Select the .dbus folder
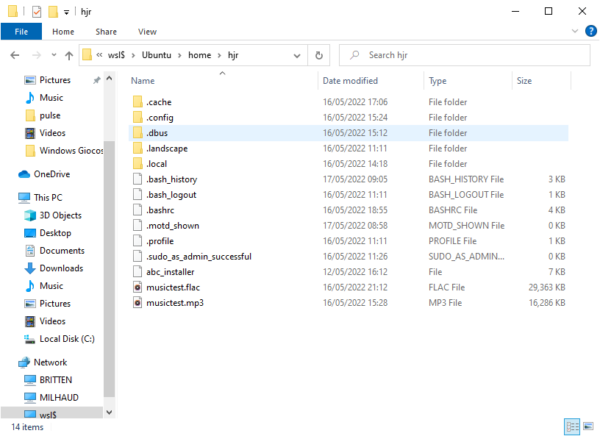This screenshot has width=600, height=436. coord(348,133)
